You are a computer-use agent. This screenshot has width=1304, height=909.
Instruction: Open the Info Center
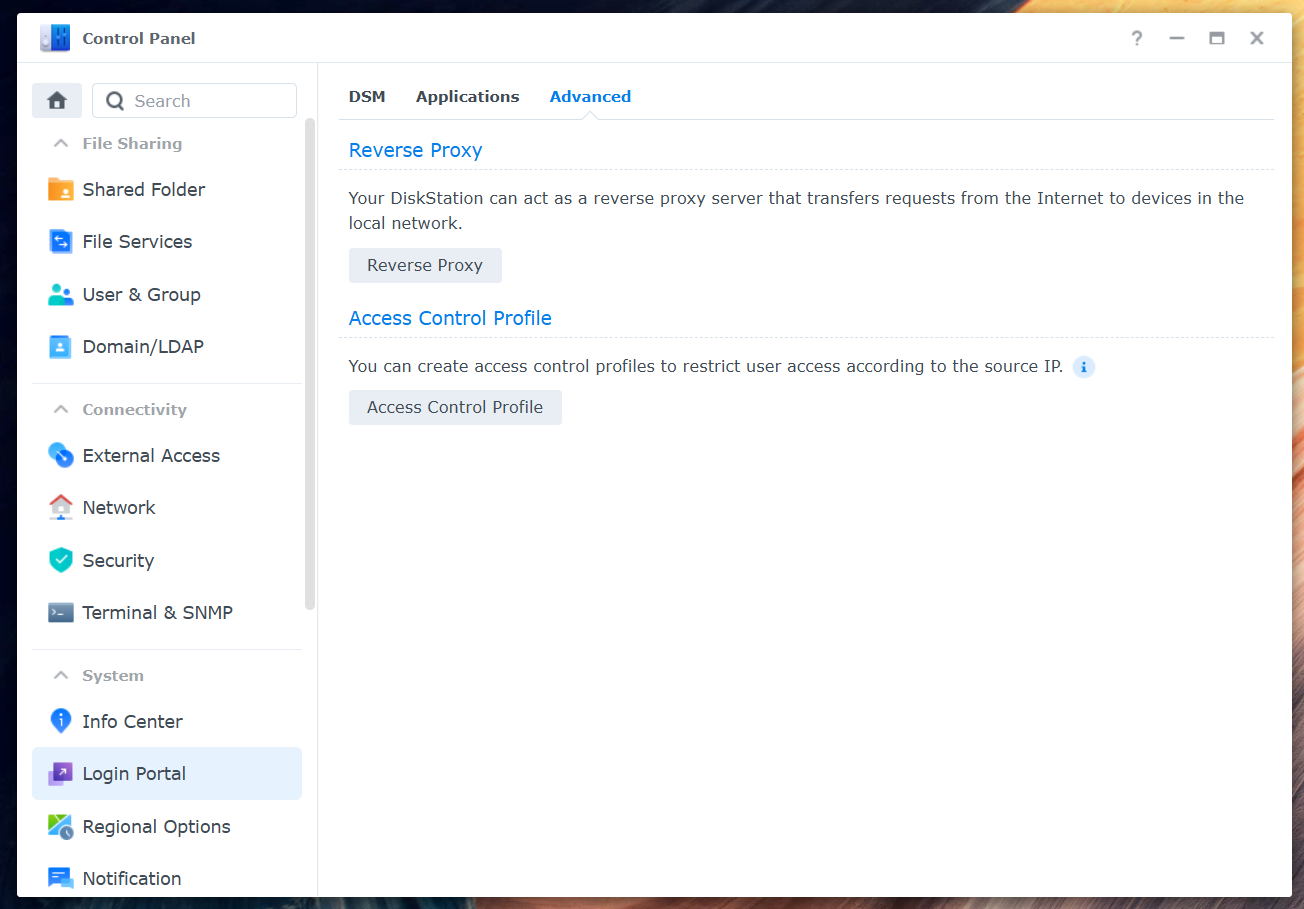tap(60, 721)
